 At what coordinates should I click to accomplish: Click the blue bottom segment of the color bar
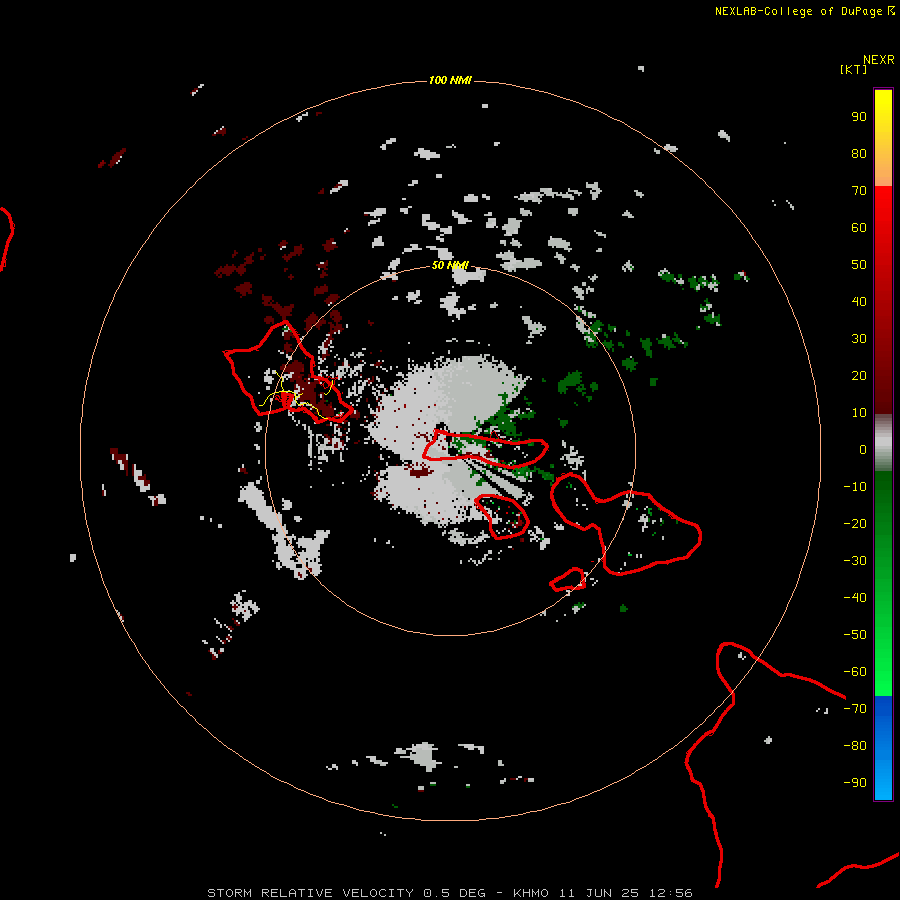[883, 748]
